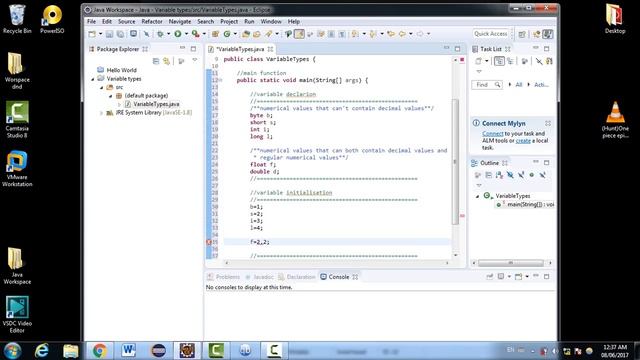The image size is (640, 360).
Task: Click the create local task link
Action: pos(523,140)
